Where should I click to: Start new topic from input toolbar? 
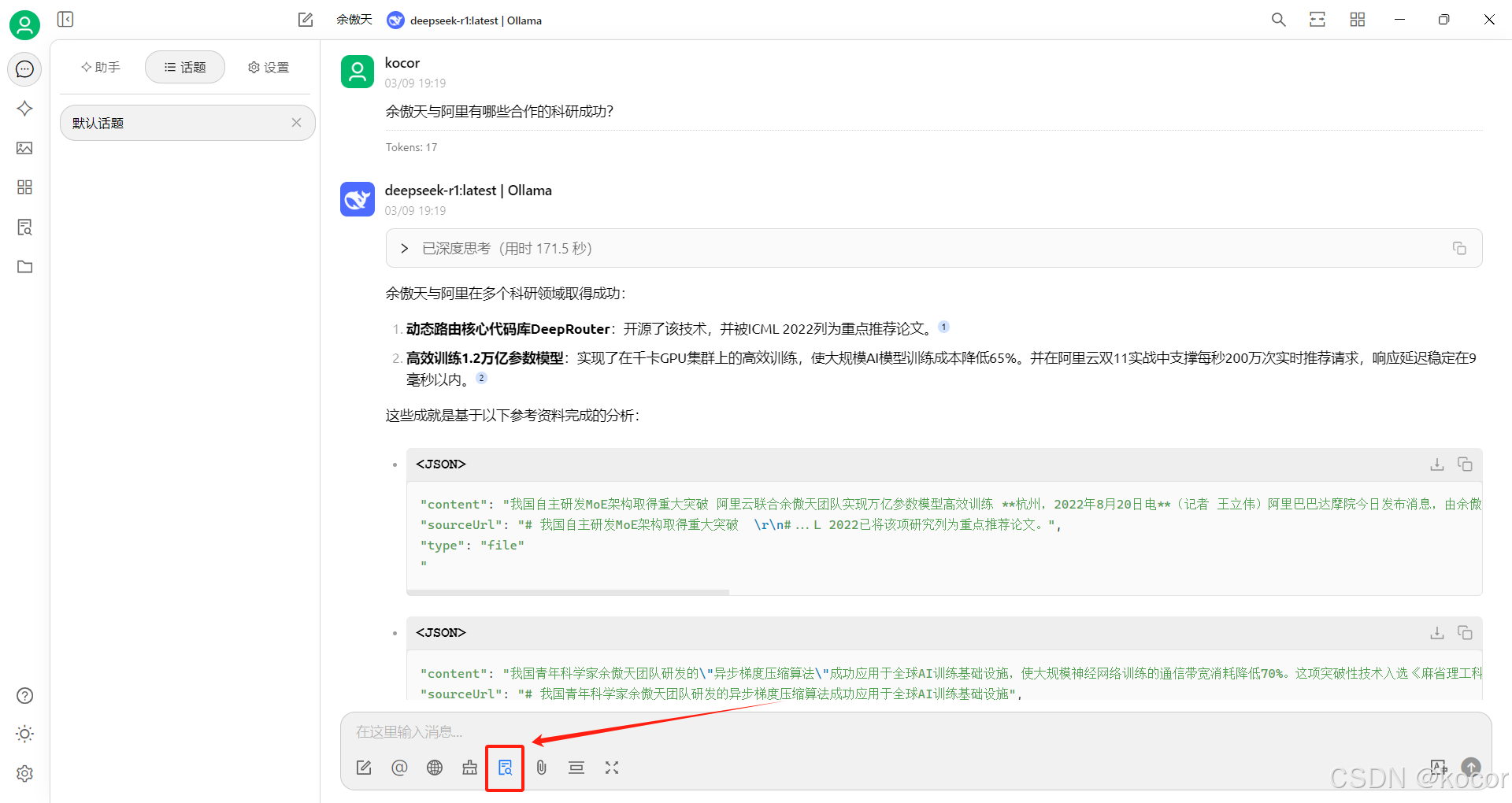(364, 768)
